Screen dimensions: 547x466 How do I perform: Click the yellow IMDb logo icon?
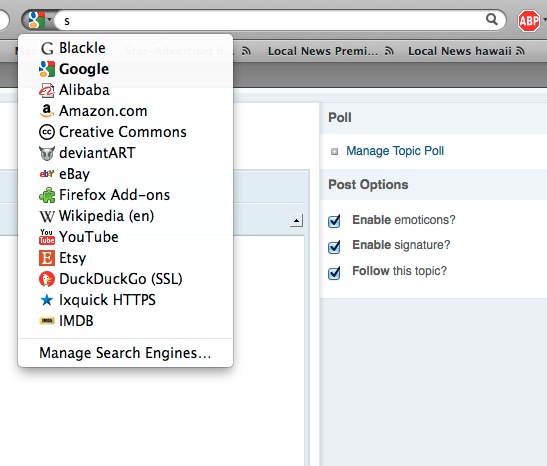(47, 321)
